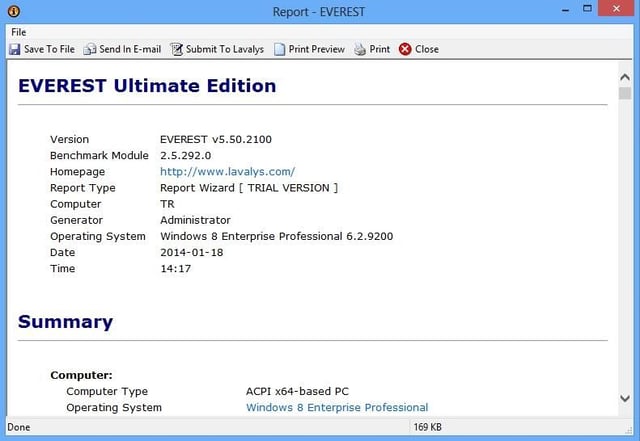Click the Send In E-mail label
Screen dimensions: 640x441
tap(130, 49)
